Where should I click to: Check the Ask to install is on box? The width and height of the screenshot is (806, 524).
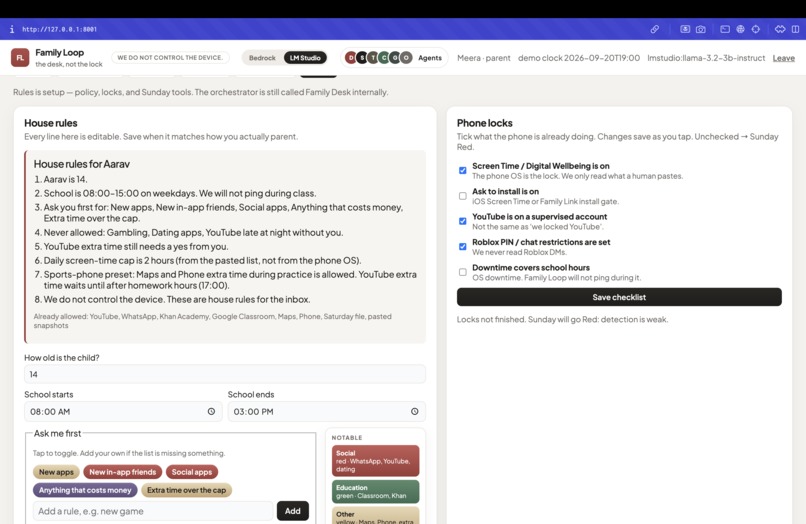point(463,196)
